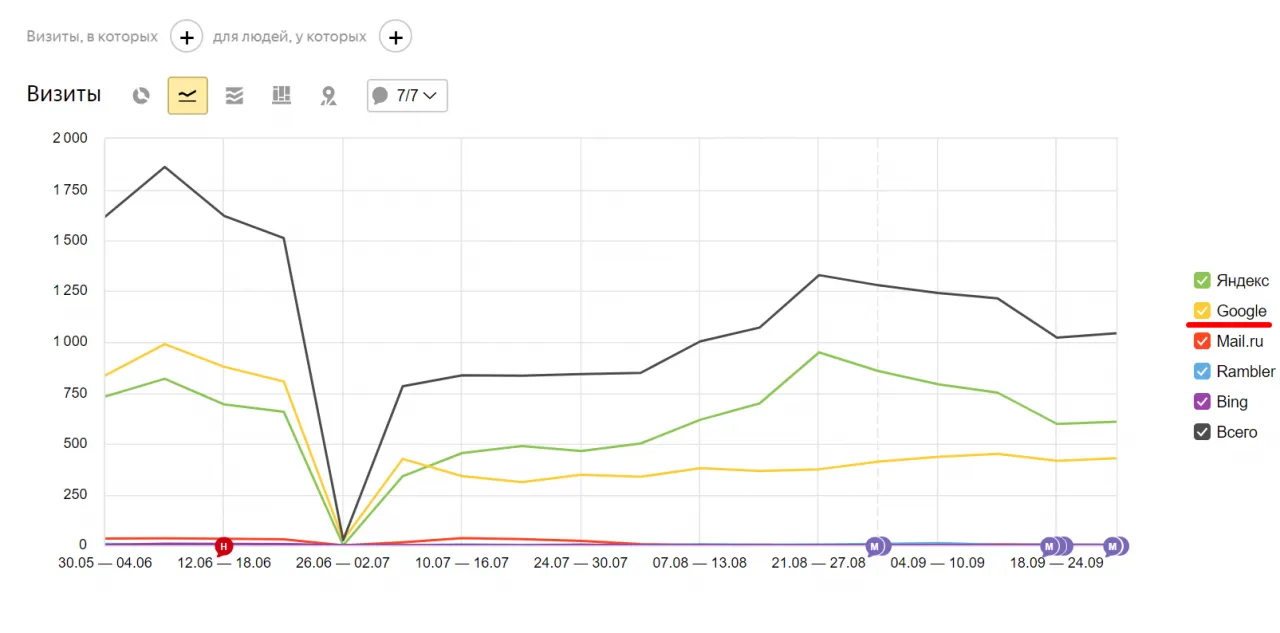Switch to column chart view
1280x633 pixels.
tap(281, 96)
